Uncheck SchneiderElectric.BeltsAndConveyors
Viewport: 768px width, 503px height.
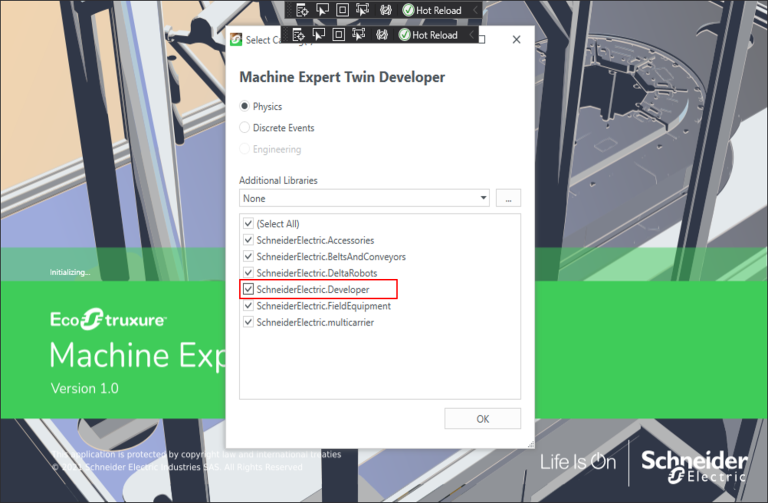(x=248, y=257)
